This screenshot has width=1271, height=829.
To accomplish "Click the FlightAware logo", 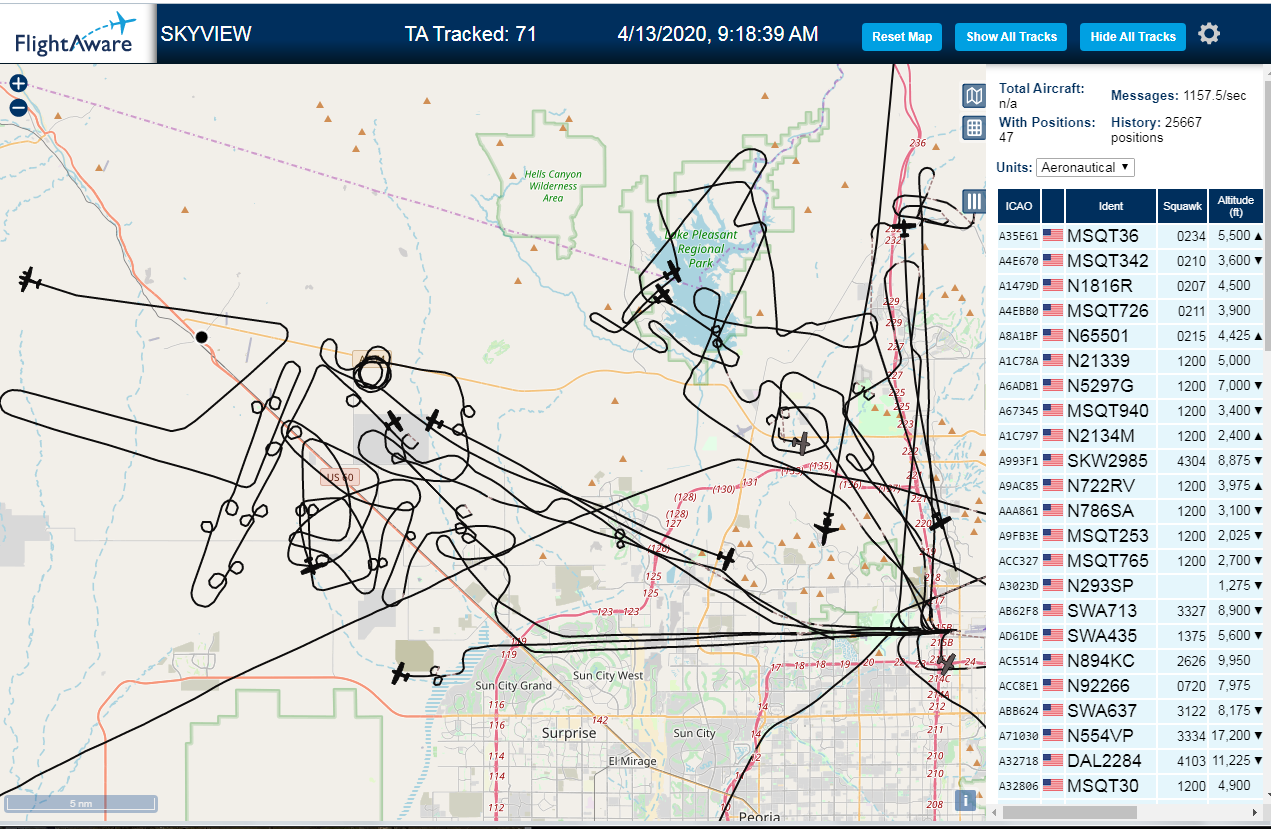I will 77,33.
